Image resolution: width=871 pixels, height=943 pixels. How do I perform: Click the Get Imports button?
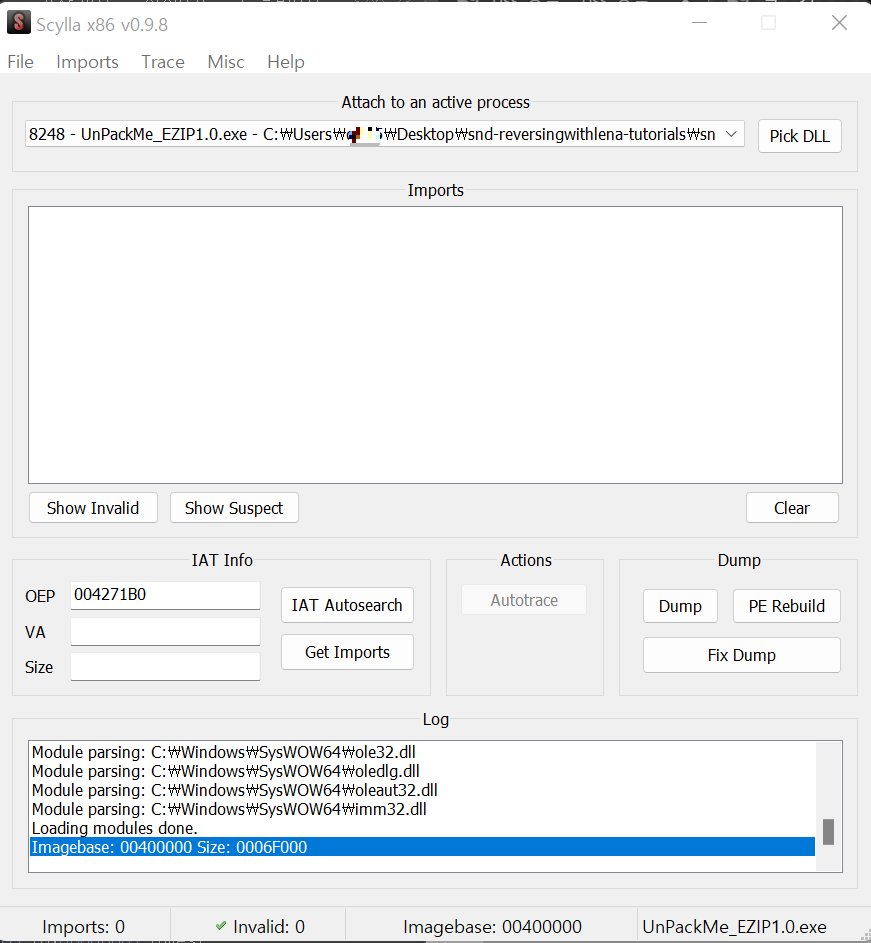pos(347,652)
